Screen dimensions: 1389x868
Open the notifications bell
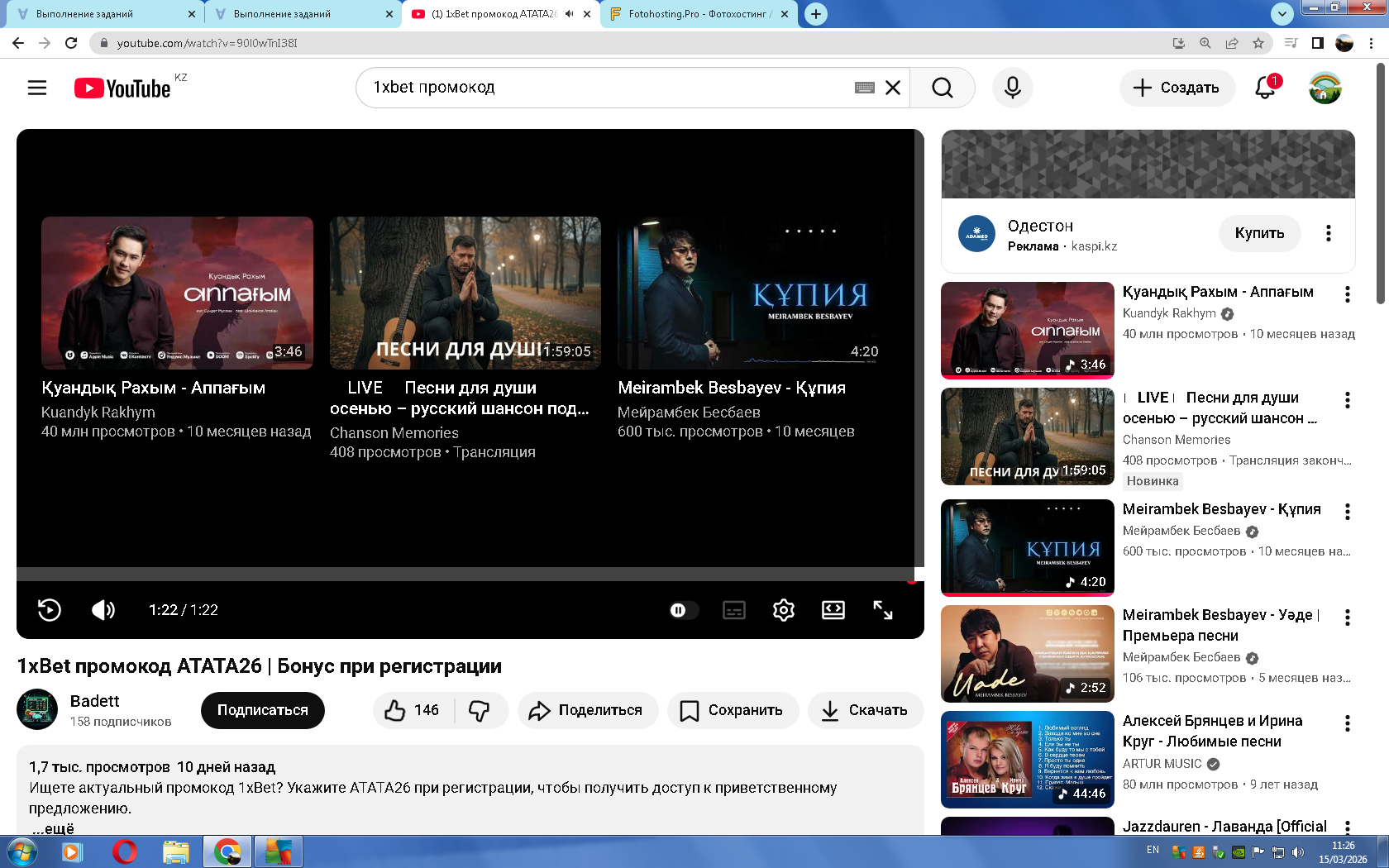pyautogui.click(x=1265, y=88)
